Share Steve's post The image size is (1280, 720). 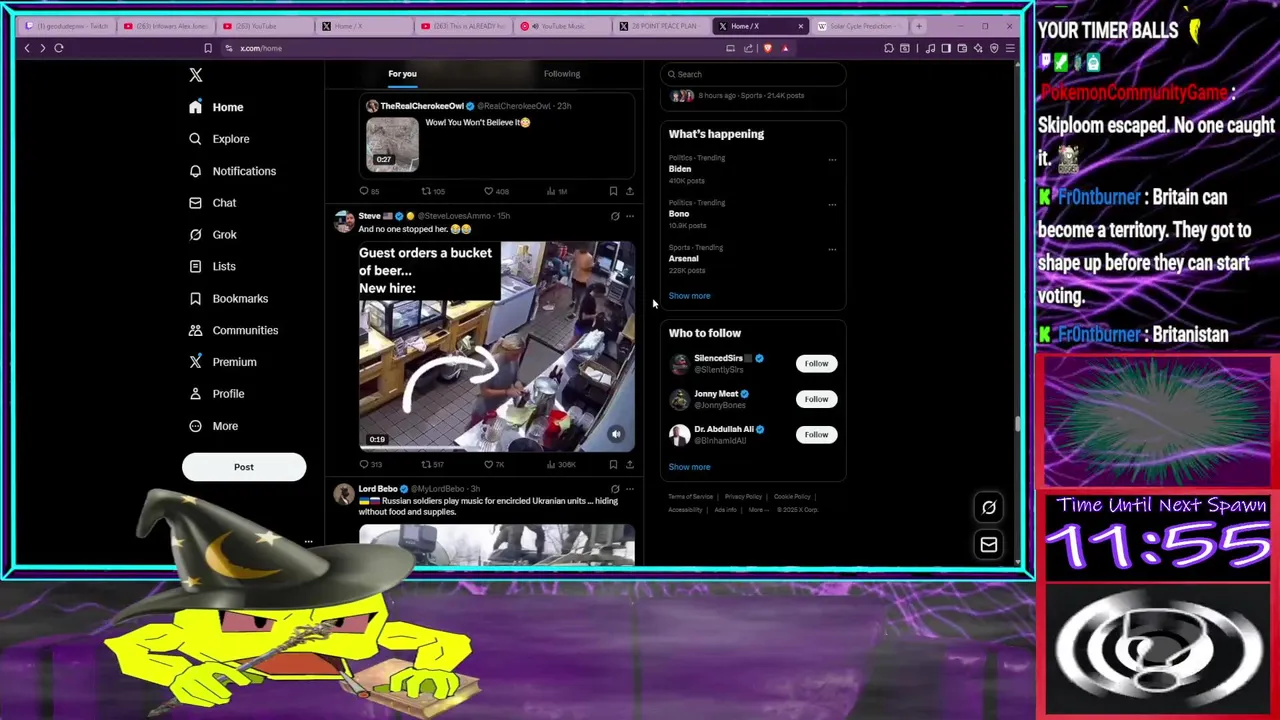629,464
